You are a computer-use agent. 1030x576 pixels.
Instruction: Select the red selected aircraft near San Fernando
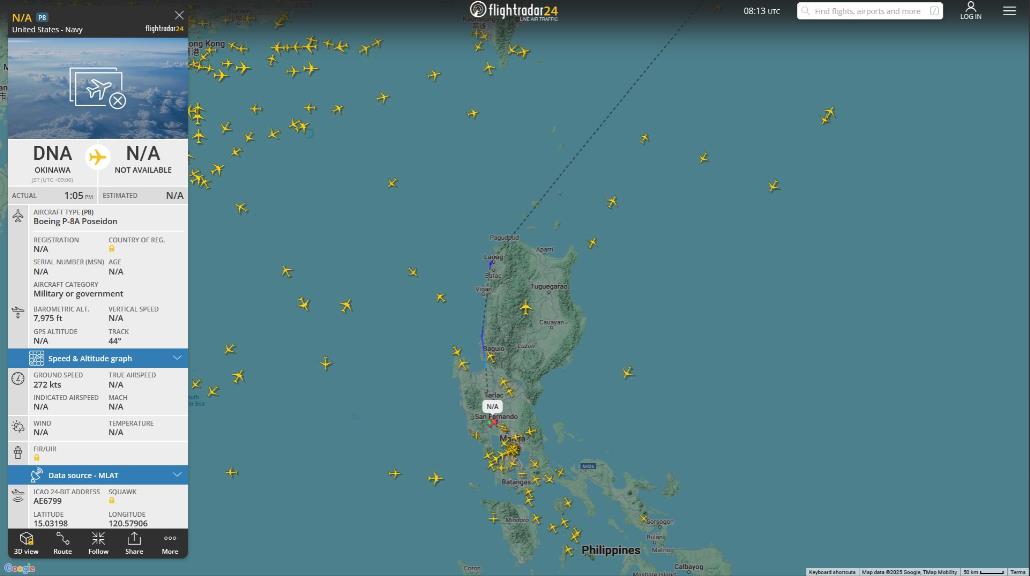[x=494, y=422]
